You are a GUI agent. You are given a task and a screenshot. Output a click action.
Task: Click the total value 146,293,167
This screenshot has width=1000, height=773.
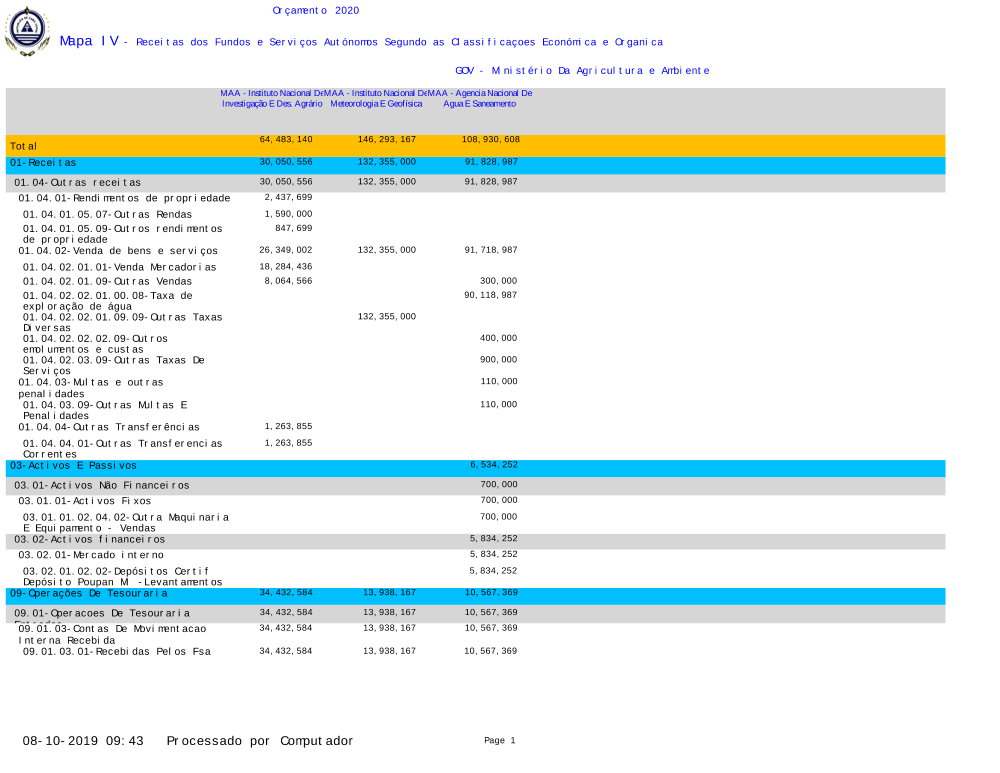(387, 139)
